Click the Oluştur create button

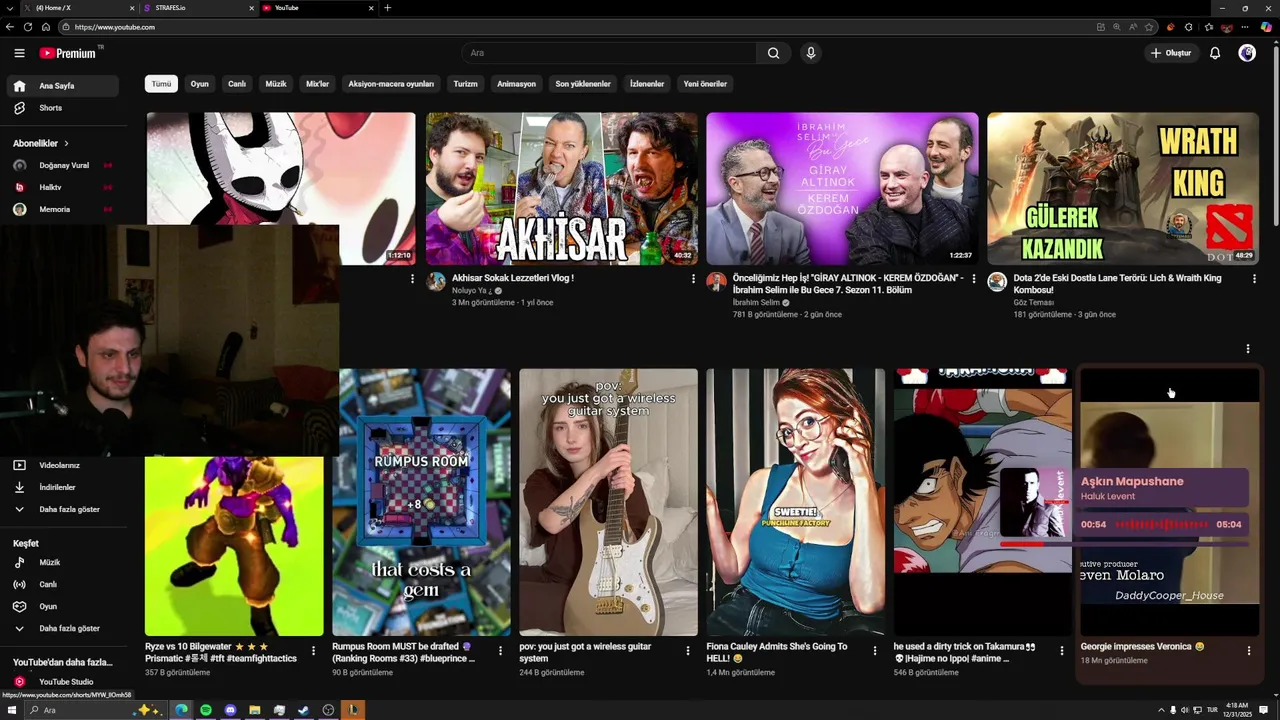[x=1171, y=53]
